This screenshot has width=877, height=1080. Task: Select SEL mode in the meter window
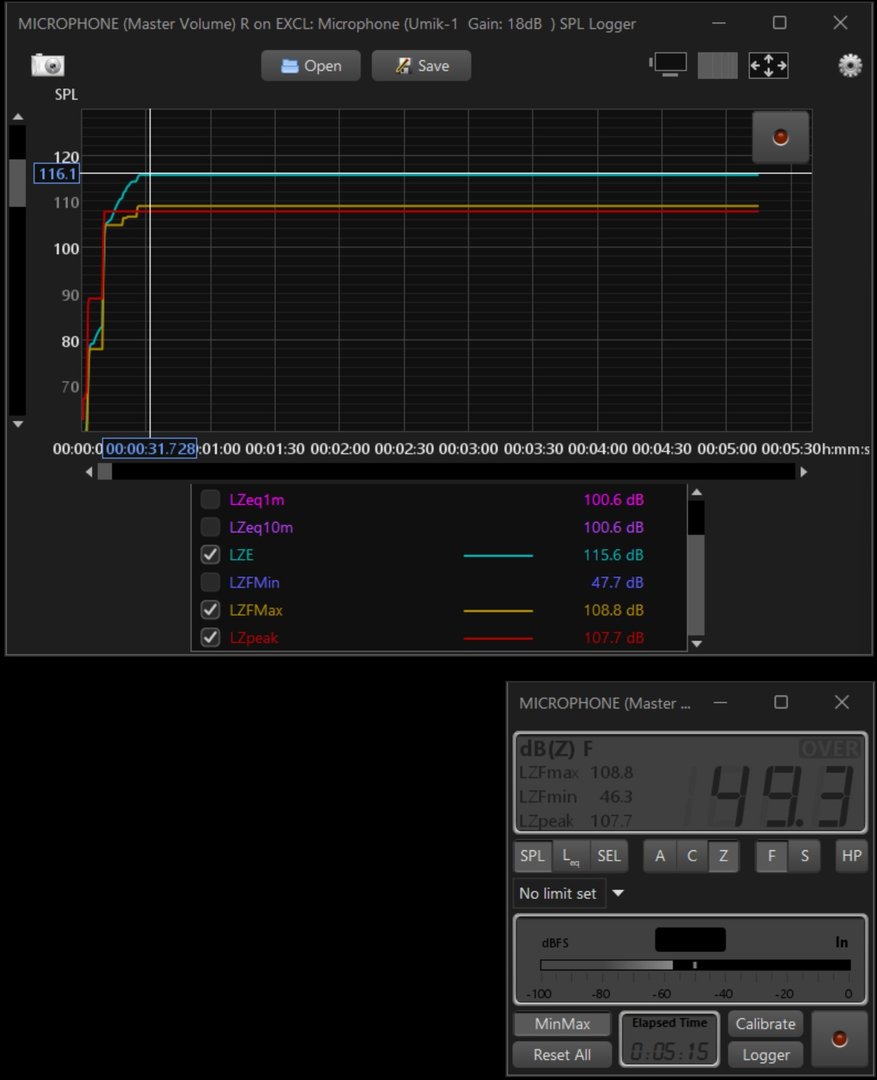(x=609, y=856)
